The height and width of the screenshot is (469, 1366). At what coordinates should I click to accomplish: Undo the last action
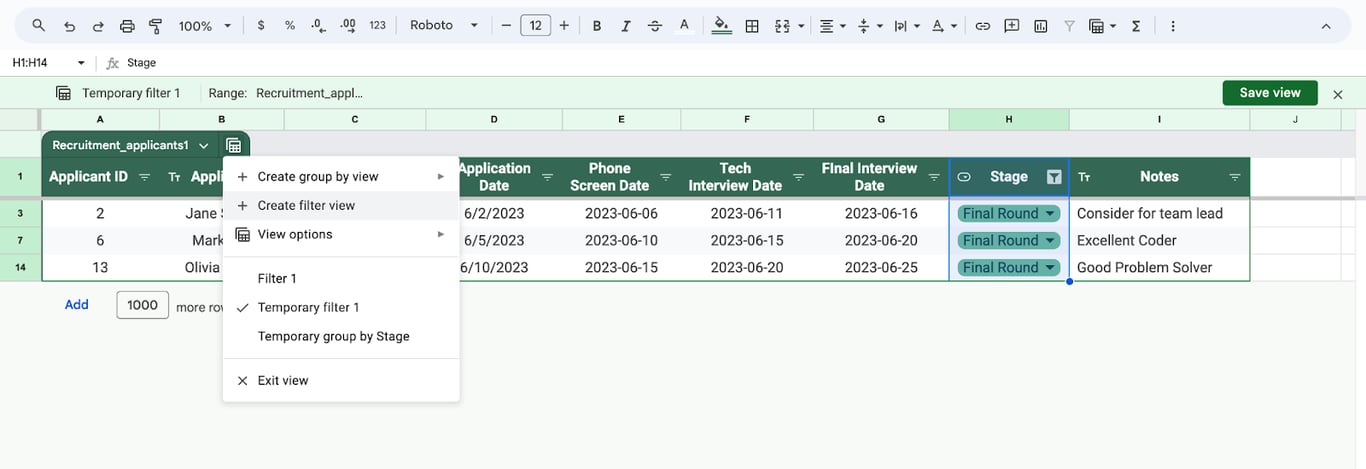coord(69,26)
